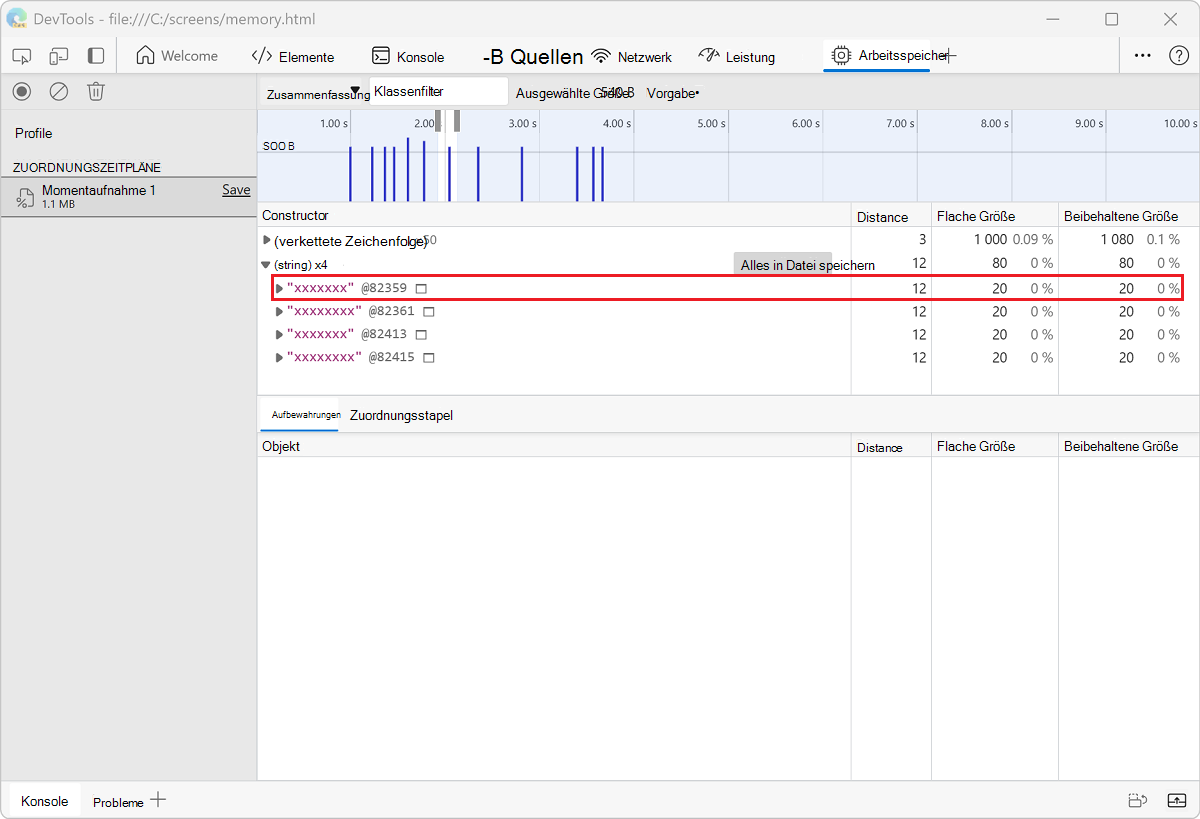Open the DevTools help icon

[x=1178, y=56]
